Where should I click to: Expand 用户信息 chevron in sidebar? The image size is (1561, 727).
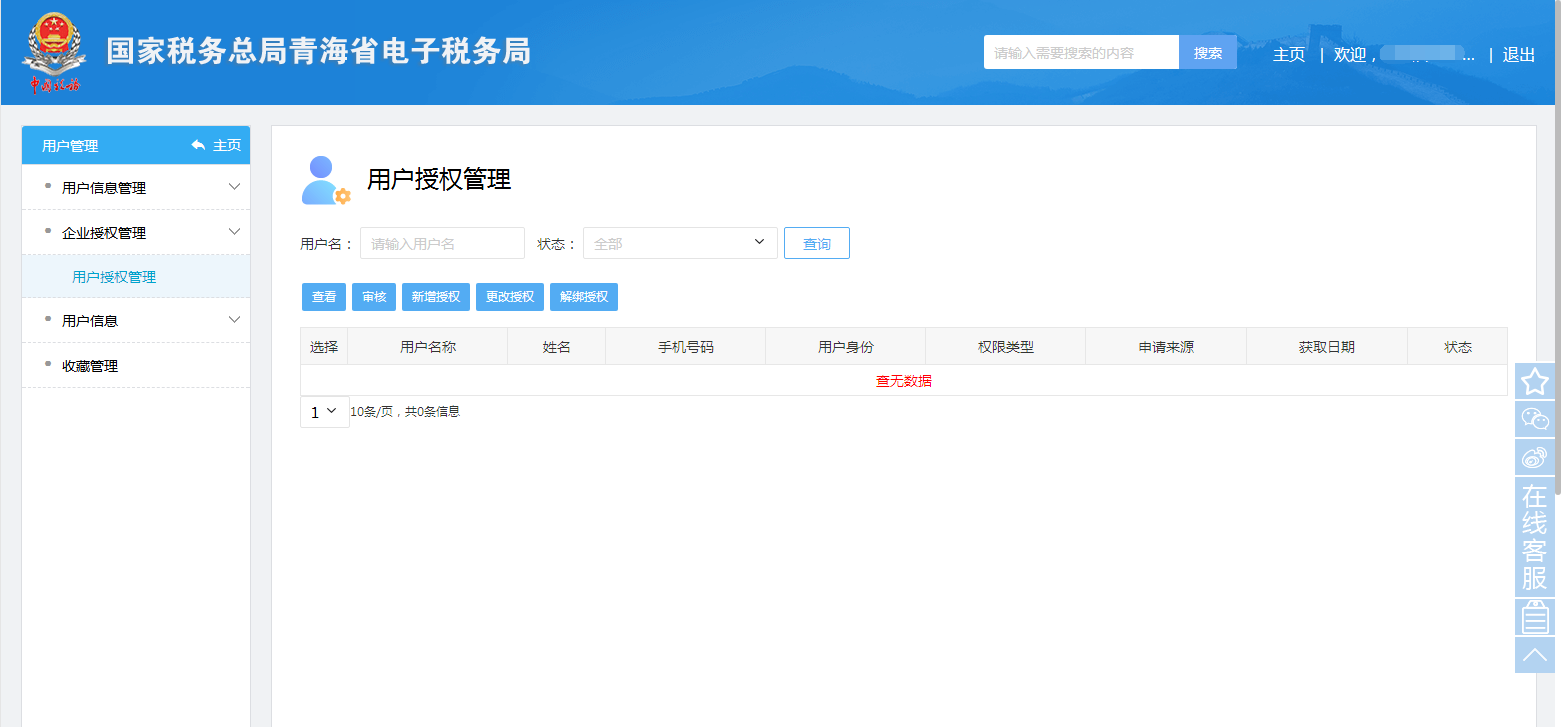coord(235,320)
